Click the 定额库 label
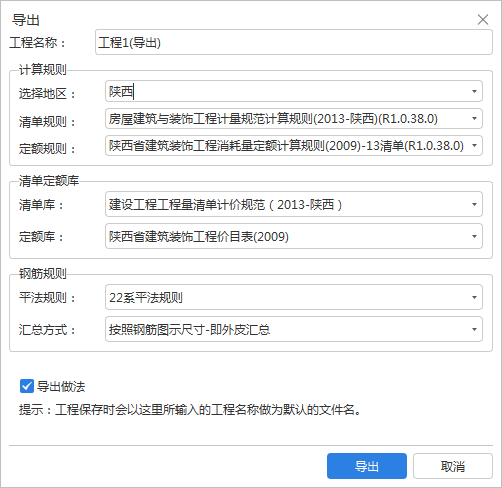This screenshot has width=502, height=488. tap(41, 237)
